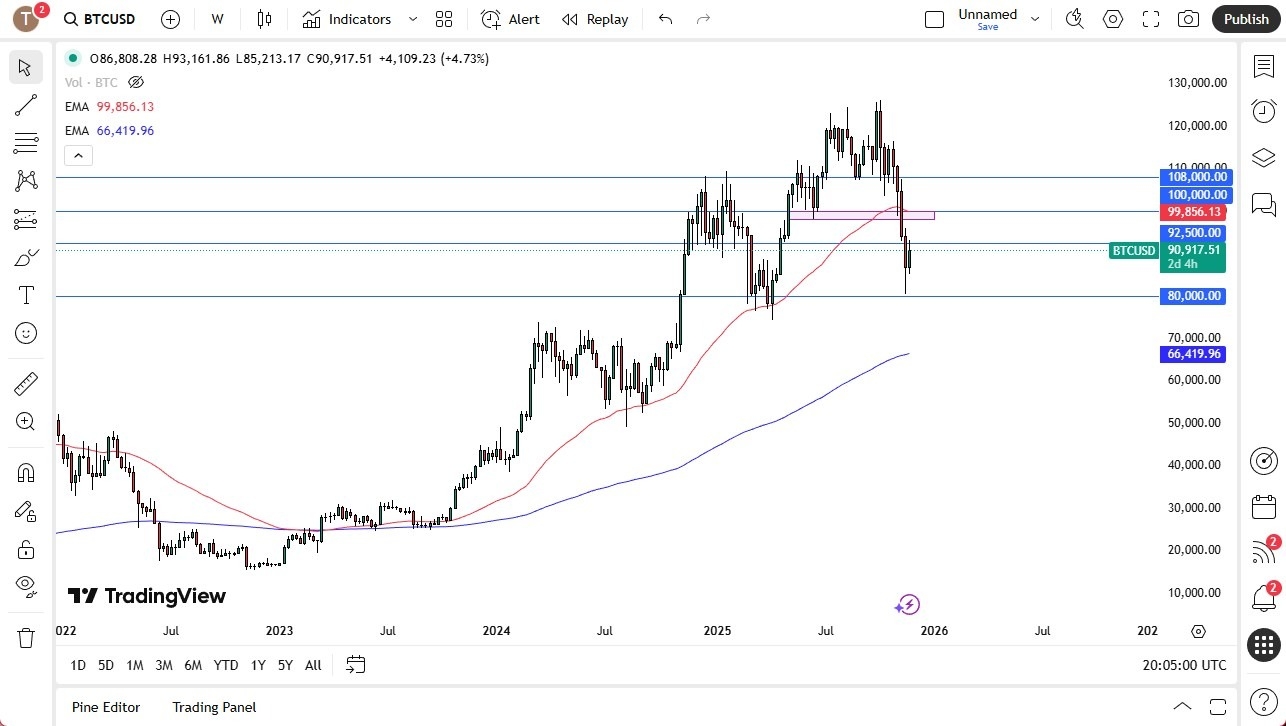
Task: Toggle volume indicator visibility eye icon
Action: (x=137, y=82)
